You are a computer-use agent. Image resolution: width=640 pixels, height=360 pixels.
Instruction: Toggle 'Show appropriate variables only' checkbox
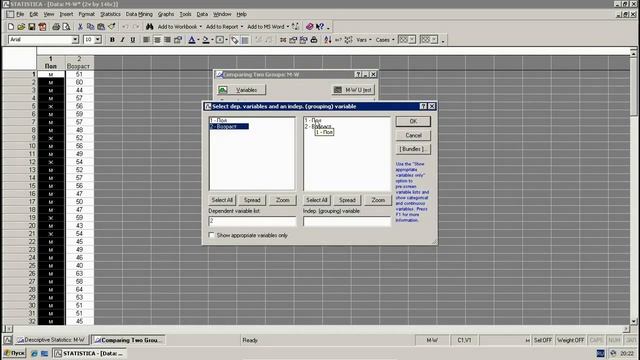[x=211, y=235]
